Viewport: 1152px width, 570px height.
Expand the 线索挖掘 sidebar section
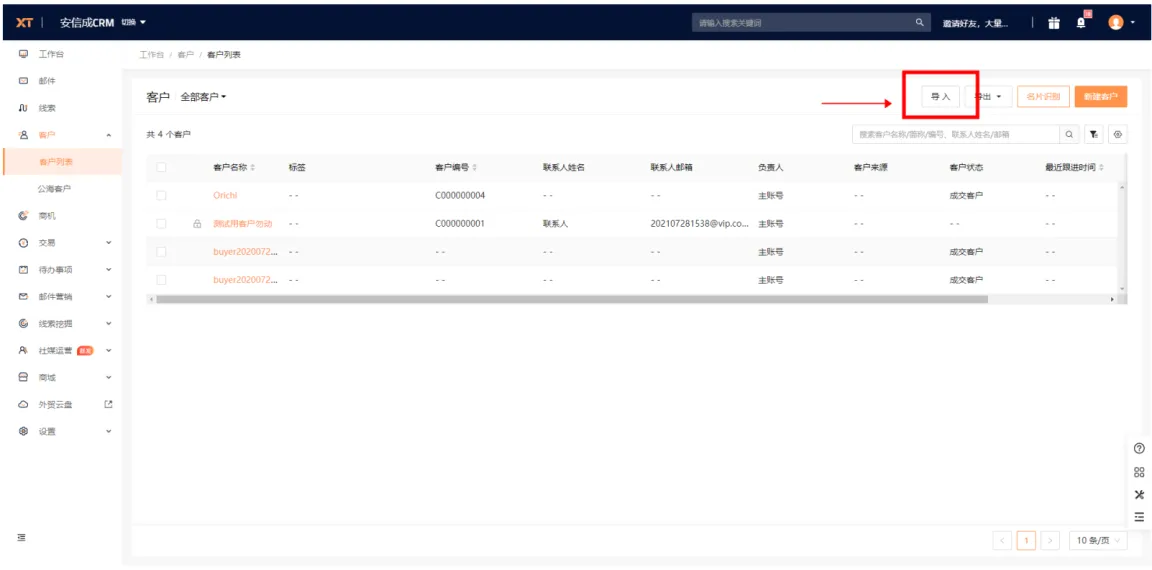click(109, 323)
